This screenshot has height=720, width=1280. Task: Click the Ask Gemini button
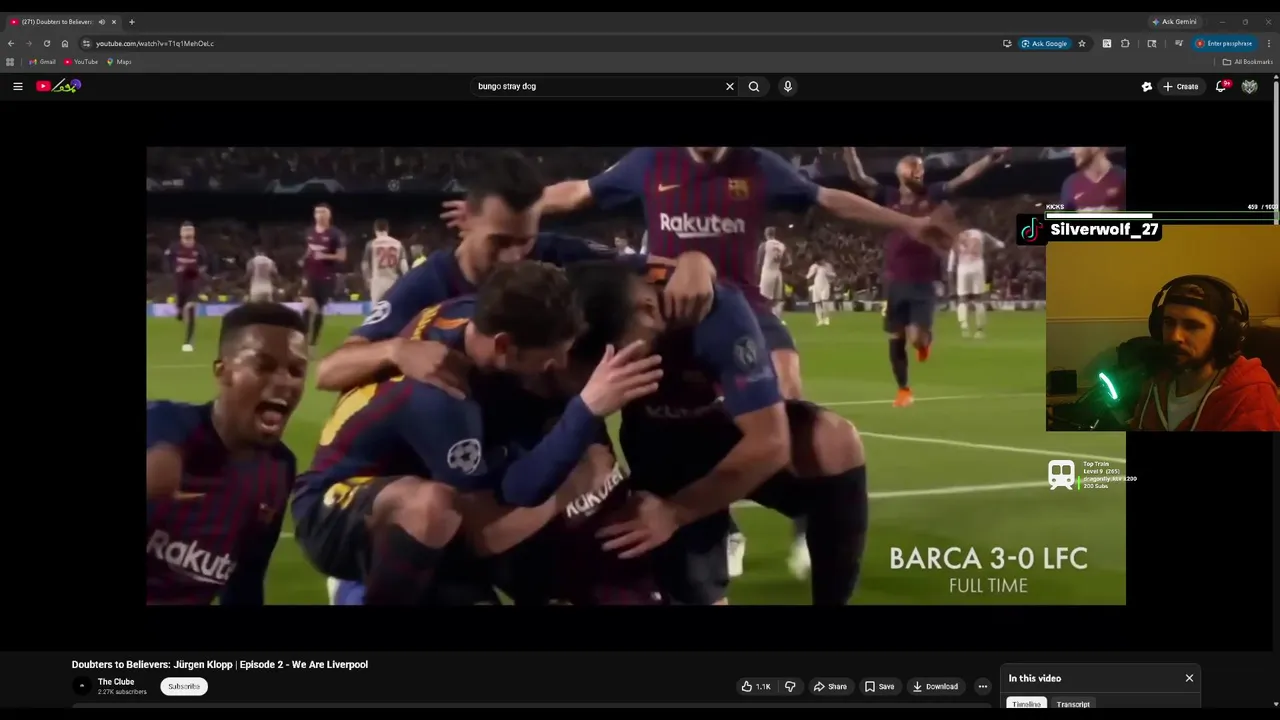point(1174,21)
